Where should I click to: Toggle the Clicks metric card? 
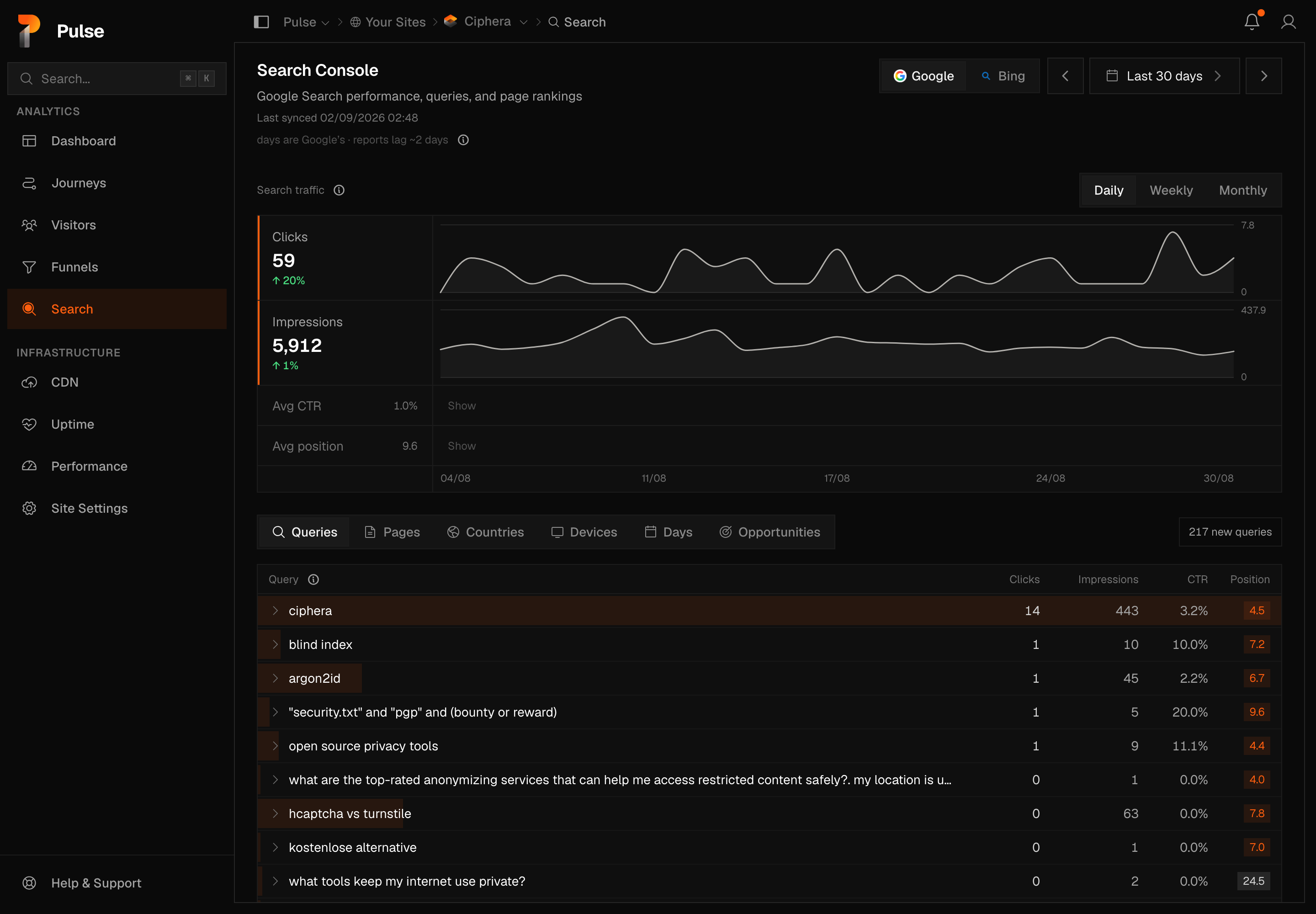click(x=345, y=258)
